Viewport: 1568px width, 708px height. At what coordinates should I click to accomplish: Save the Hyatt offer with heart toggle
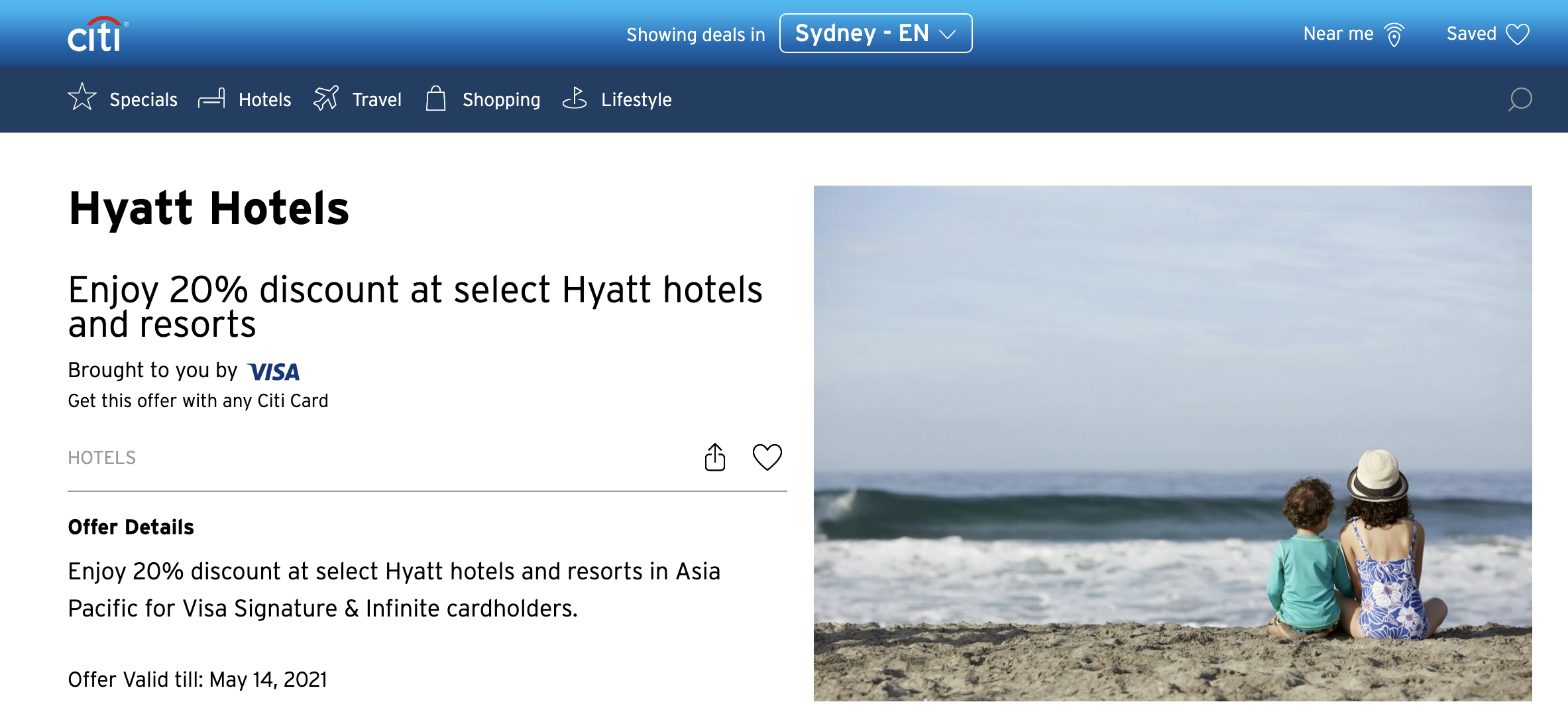767,457
